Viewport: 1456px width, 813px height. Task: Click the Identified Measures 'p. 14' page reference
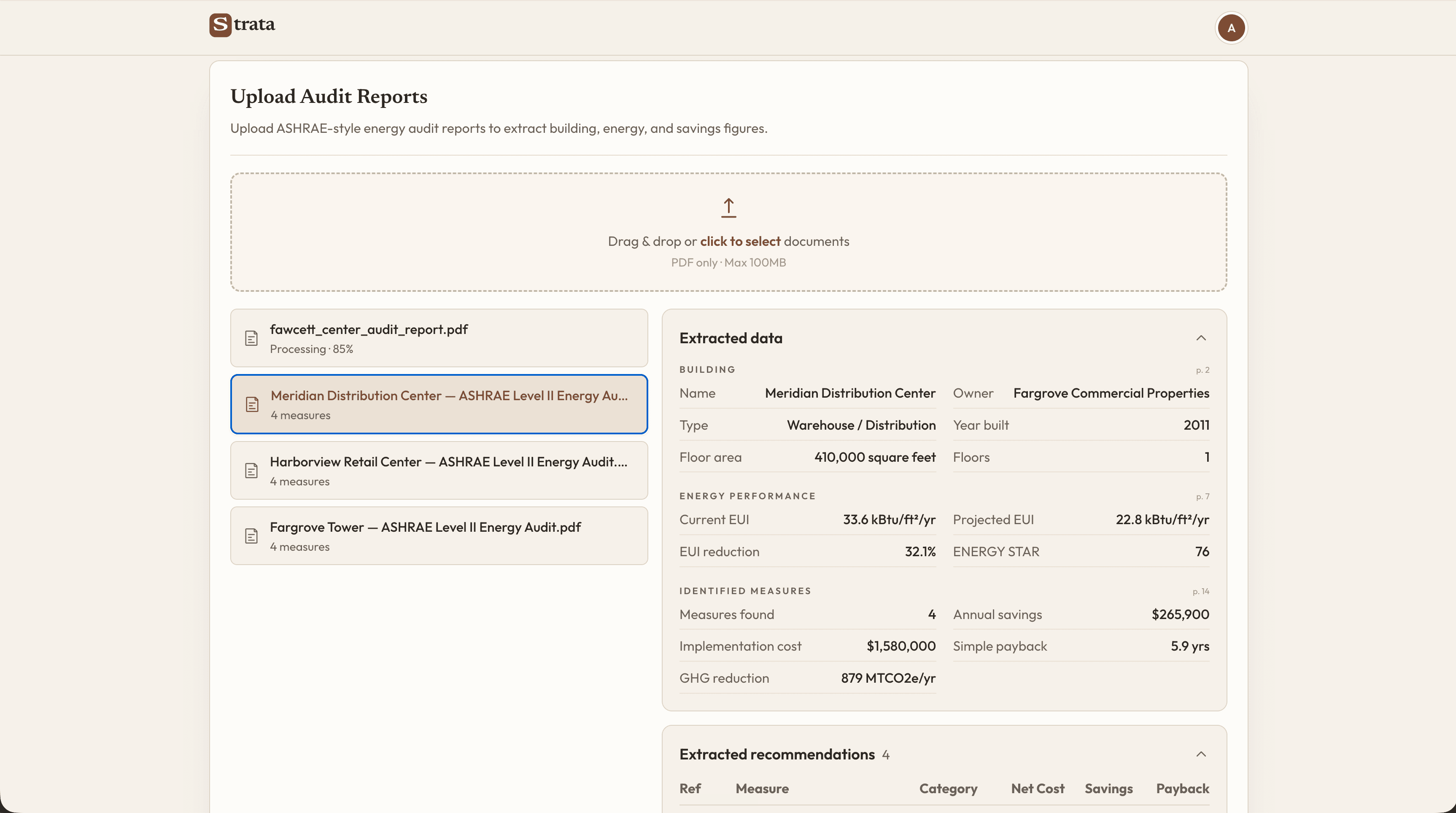point(1200,592)
